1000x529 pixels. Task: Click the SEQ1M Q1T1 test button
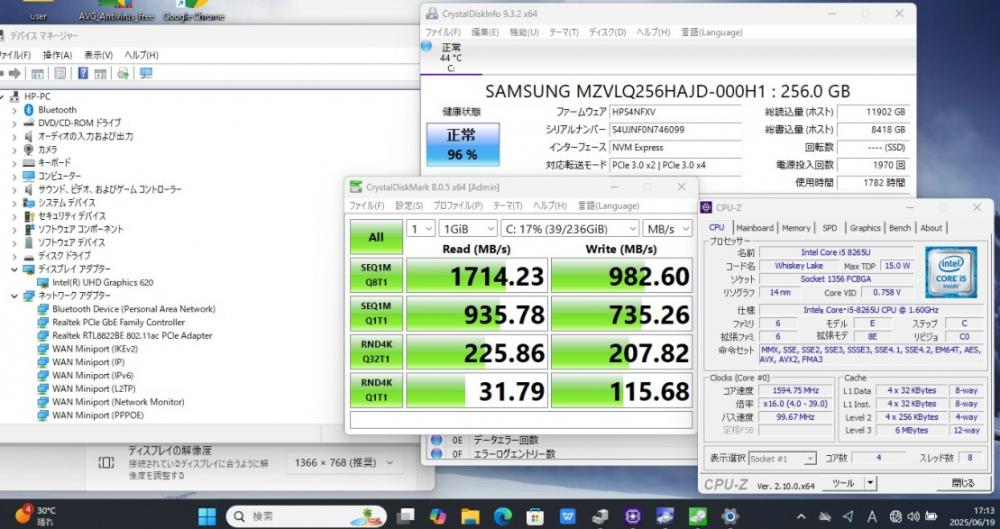click(x=376, y=314)
